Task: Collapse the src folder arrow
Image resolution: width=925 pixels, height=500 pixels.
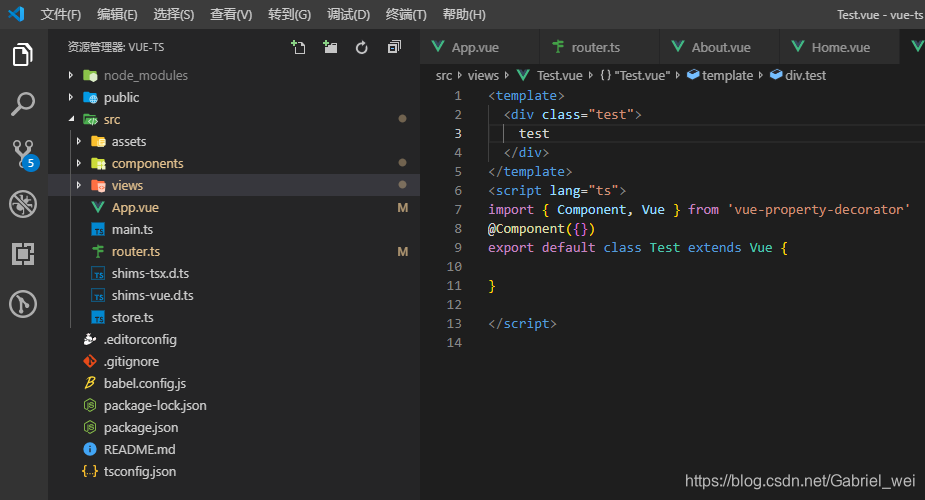Action: pos(71,119)
